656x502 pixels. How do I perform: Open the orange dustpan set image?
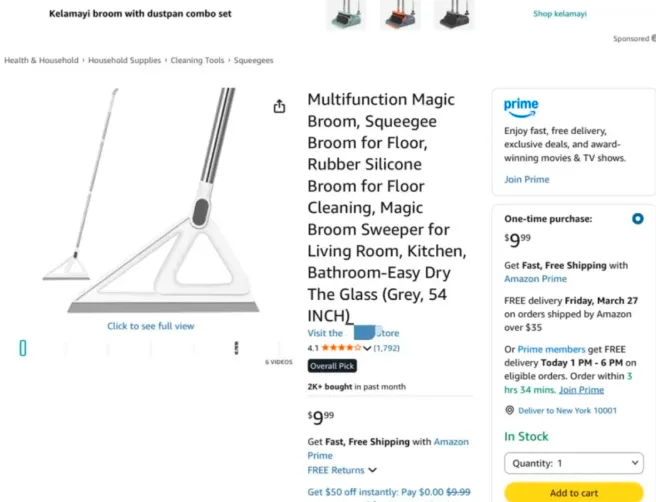click(x=400, y=14)
